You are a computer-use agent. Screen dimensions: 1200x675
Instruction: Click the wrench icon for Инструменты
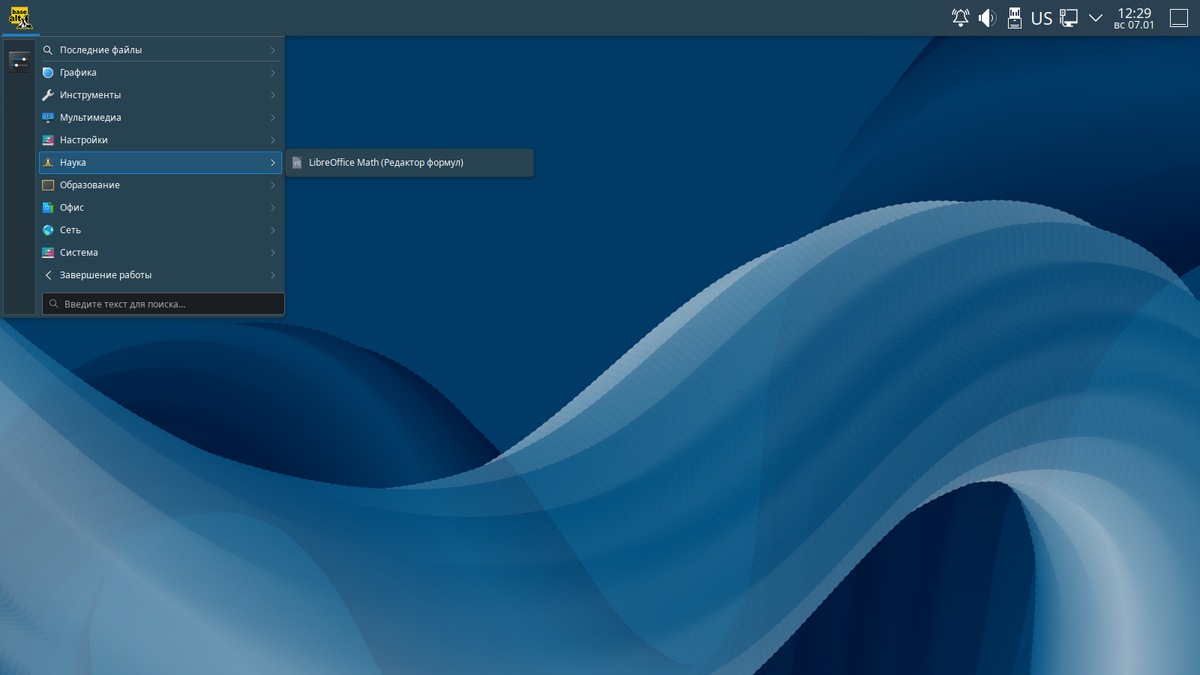coord(48,95)
